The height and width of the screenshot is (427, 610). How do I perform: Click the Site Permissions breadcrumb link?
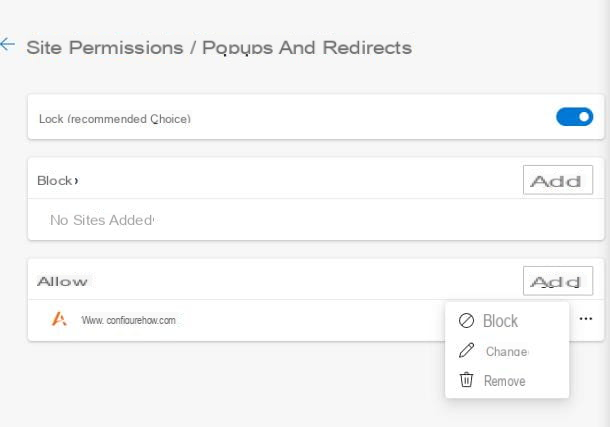105,48
